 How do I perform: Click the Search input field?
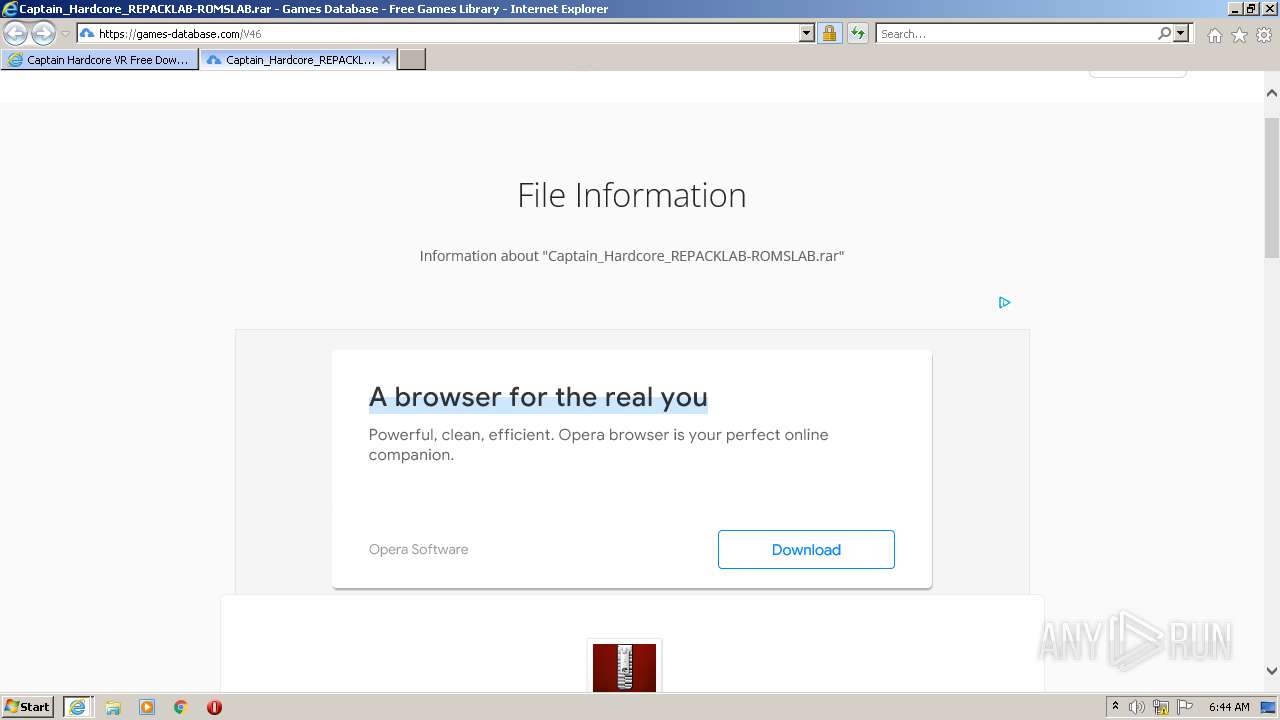[1015, 34]
